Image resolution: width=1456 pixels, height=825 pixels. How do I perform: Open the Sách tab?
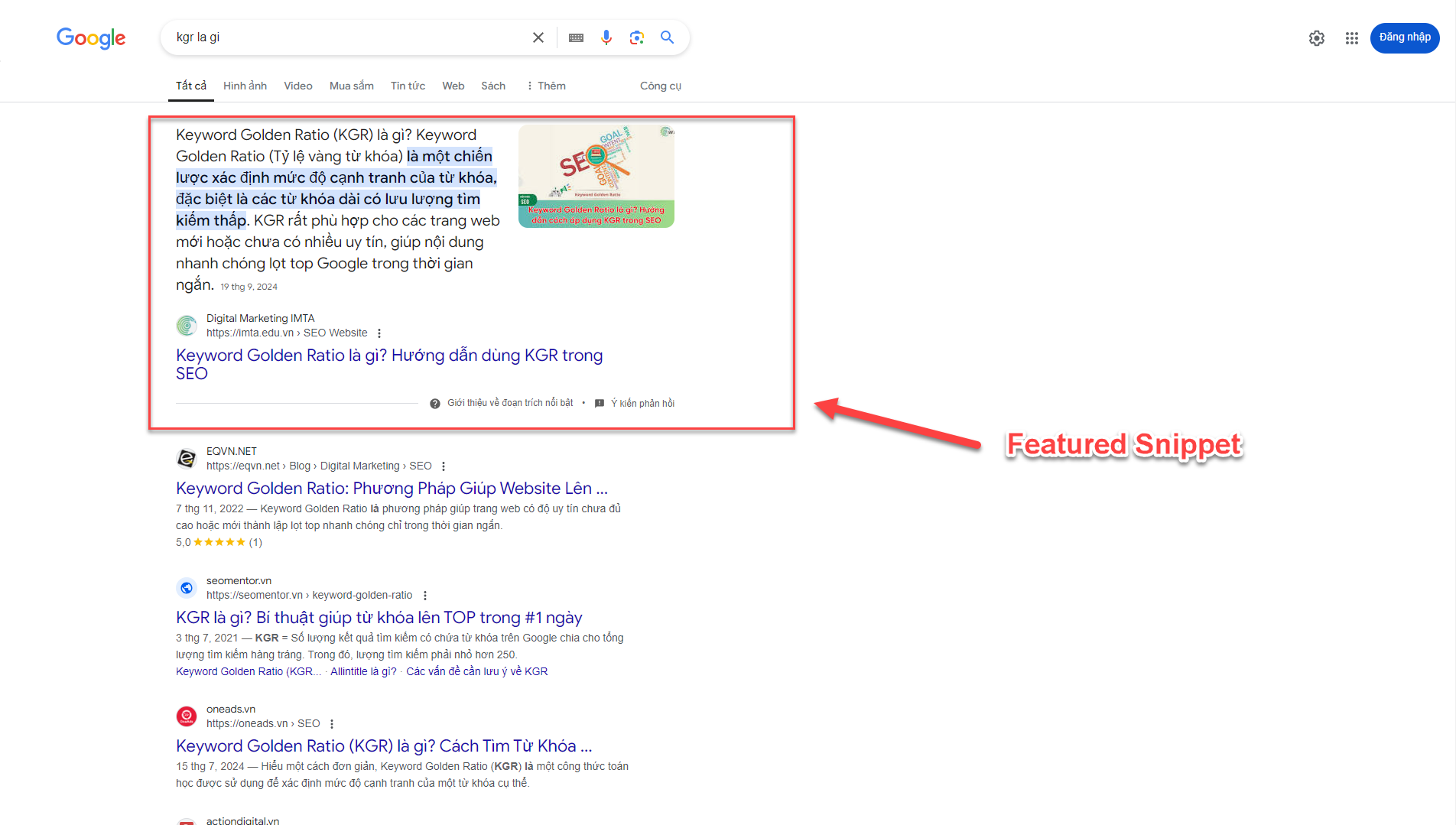tap(493, 86)
